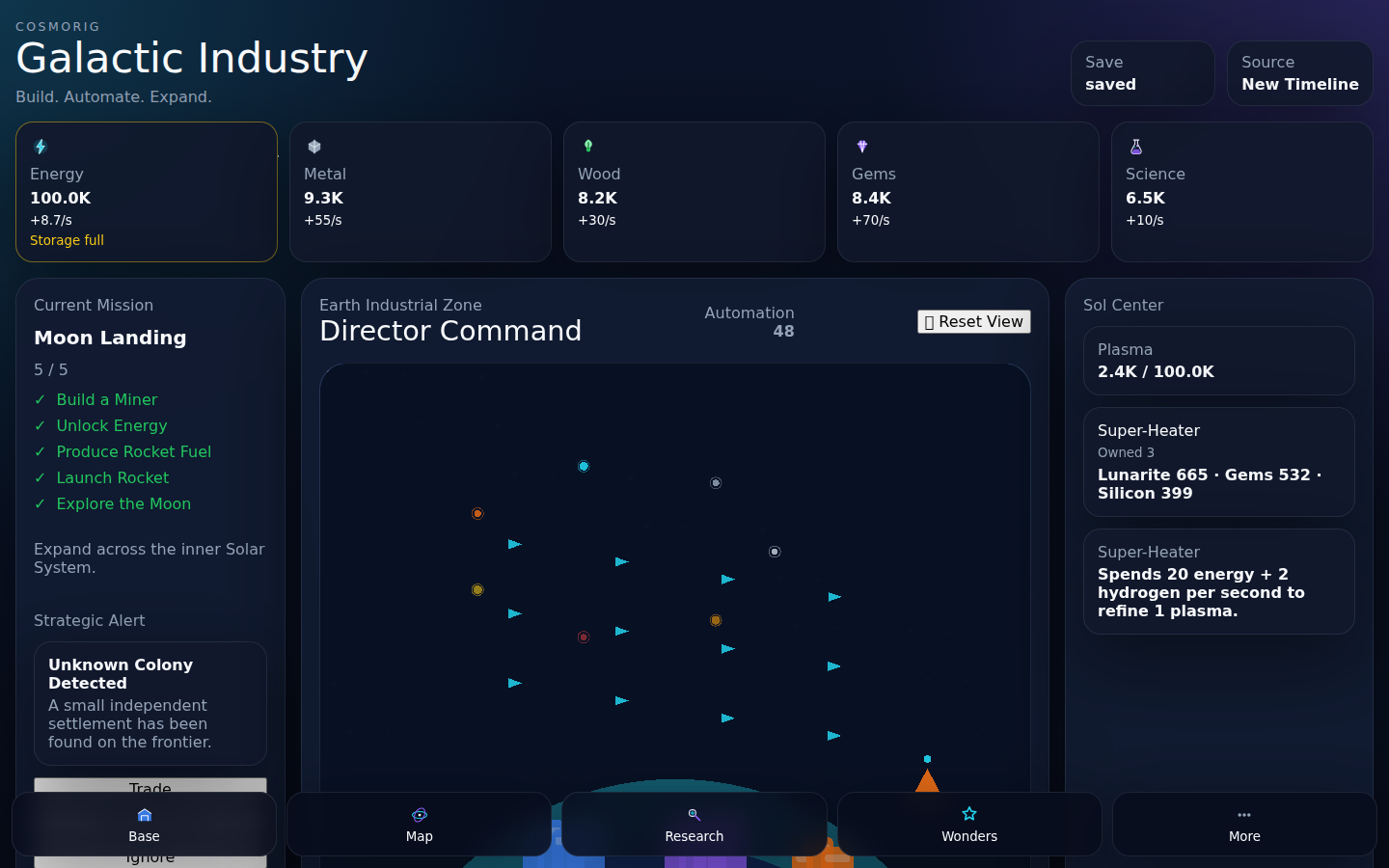Click the Gems rate '+70/s'

[x=871, y=220]
